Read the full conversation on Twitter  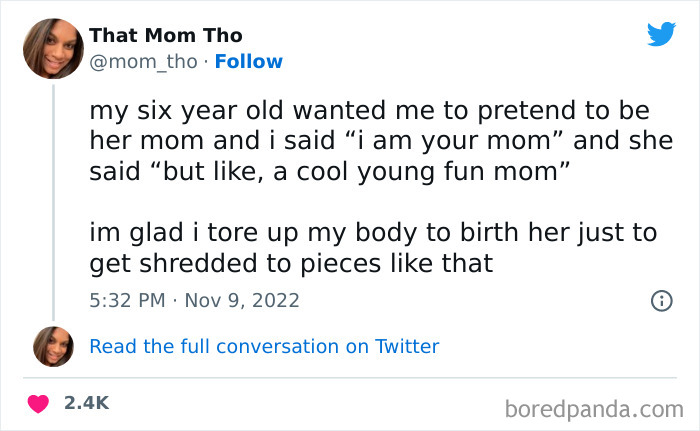tap(264, 347)
